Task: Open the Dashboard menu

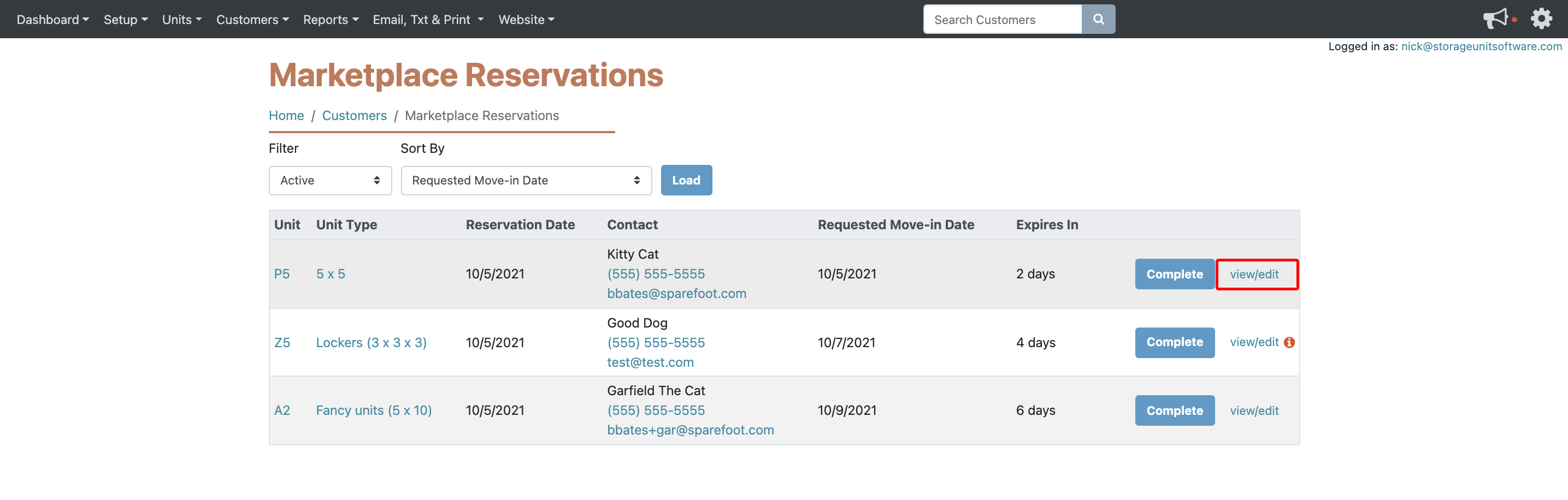Action: pyautogui.click(x=52, y=20)
